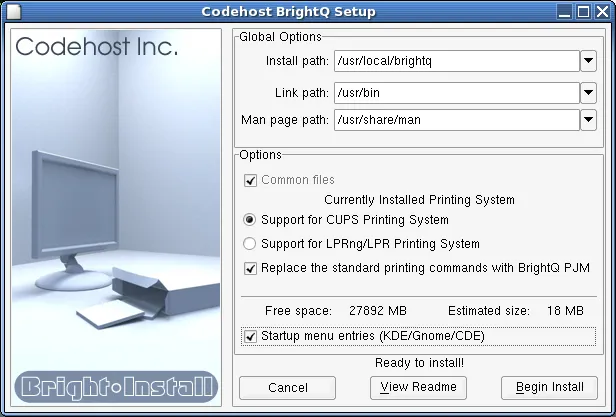Viewport: 616px width, 417px height.
Task: Close the Codehost BrightQ Setup window
Action: click(602, 12)
